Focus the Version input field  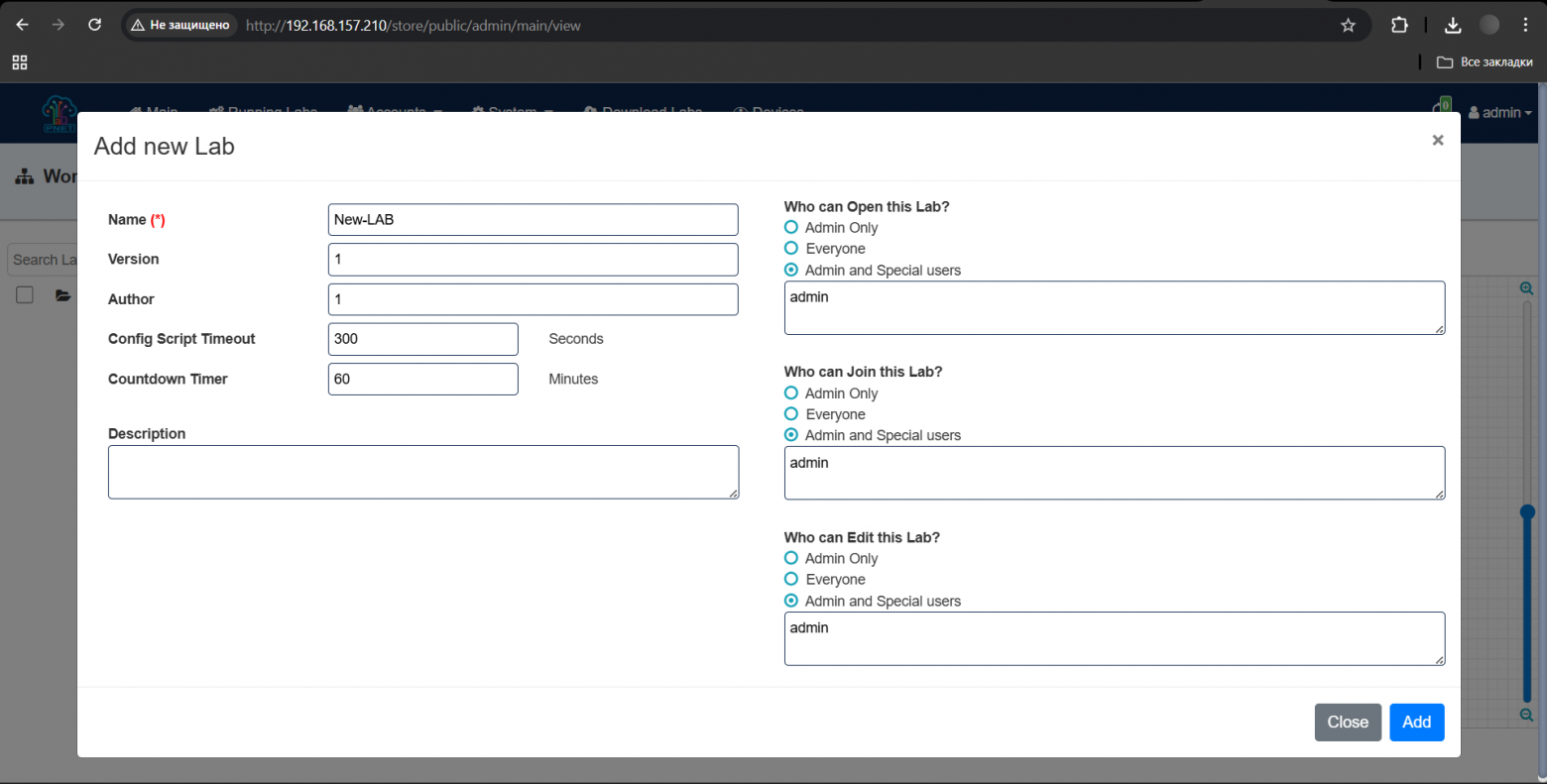point(533,260)
